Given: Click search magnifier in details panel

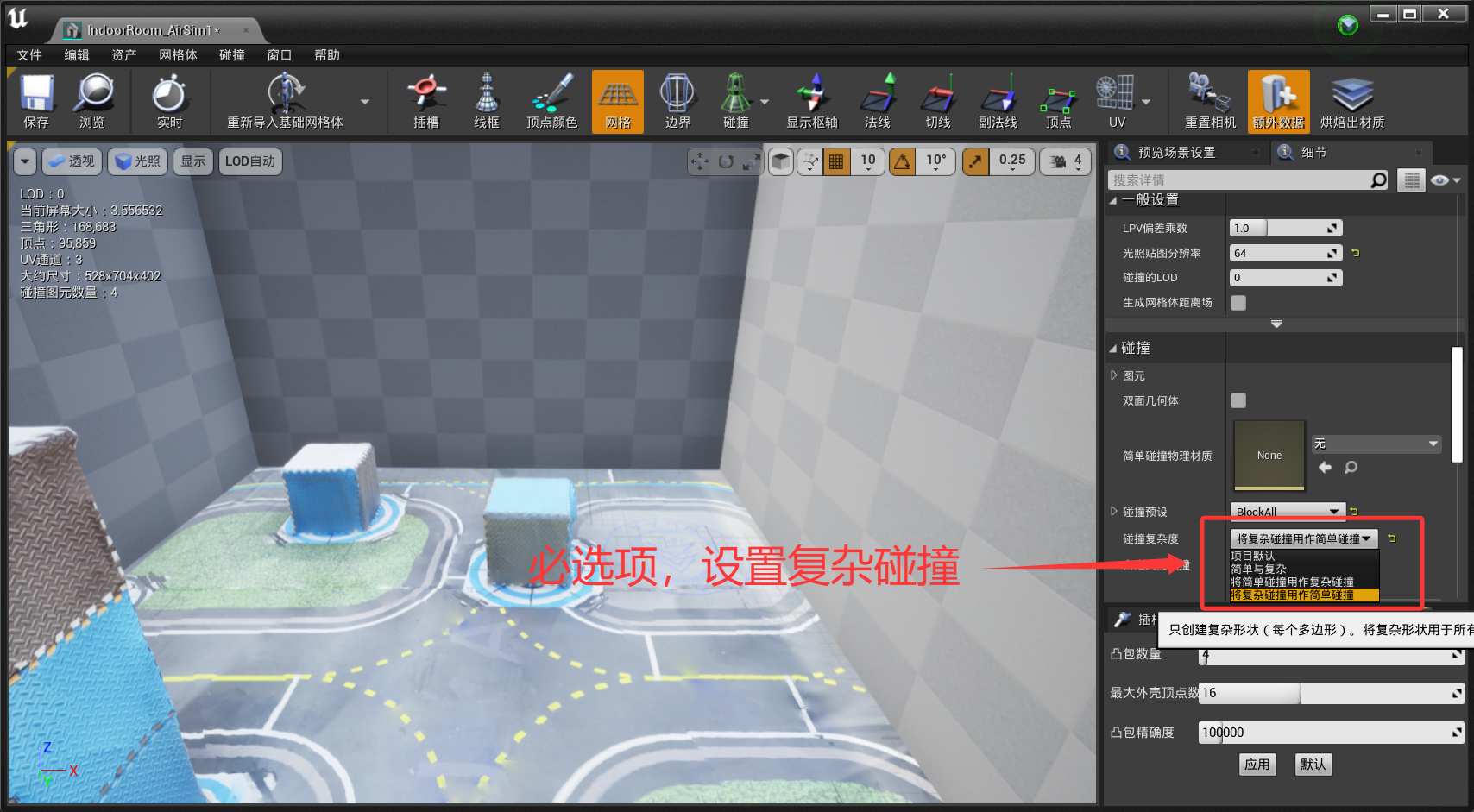Looking at the screenshot, I should 1378,179.
